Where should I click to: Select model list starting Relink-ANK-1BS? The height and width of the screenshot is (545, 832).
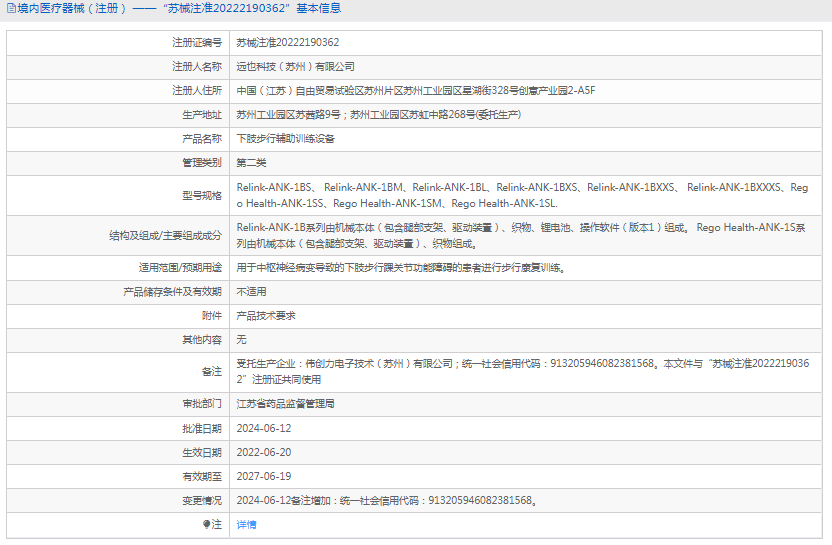click(522, 195)
